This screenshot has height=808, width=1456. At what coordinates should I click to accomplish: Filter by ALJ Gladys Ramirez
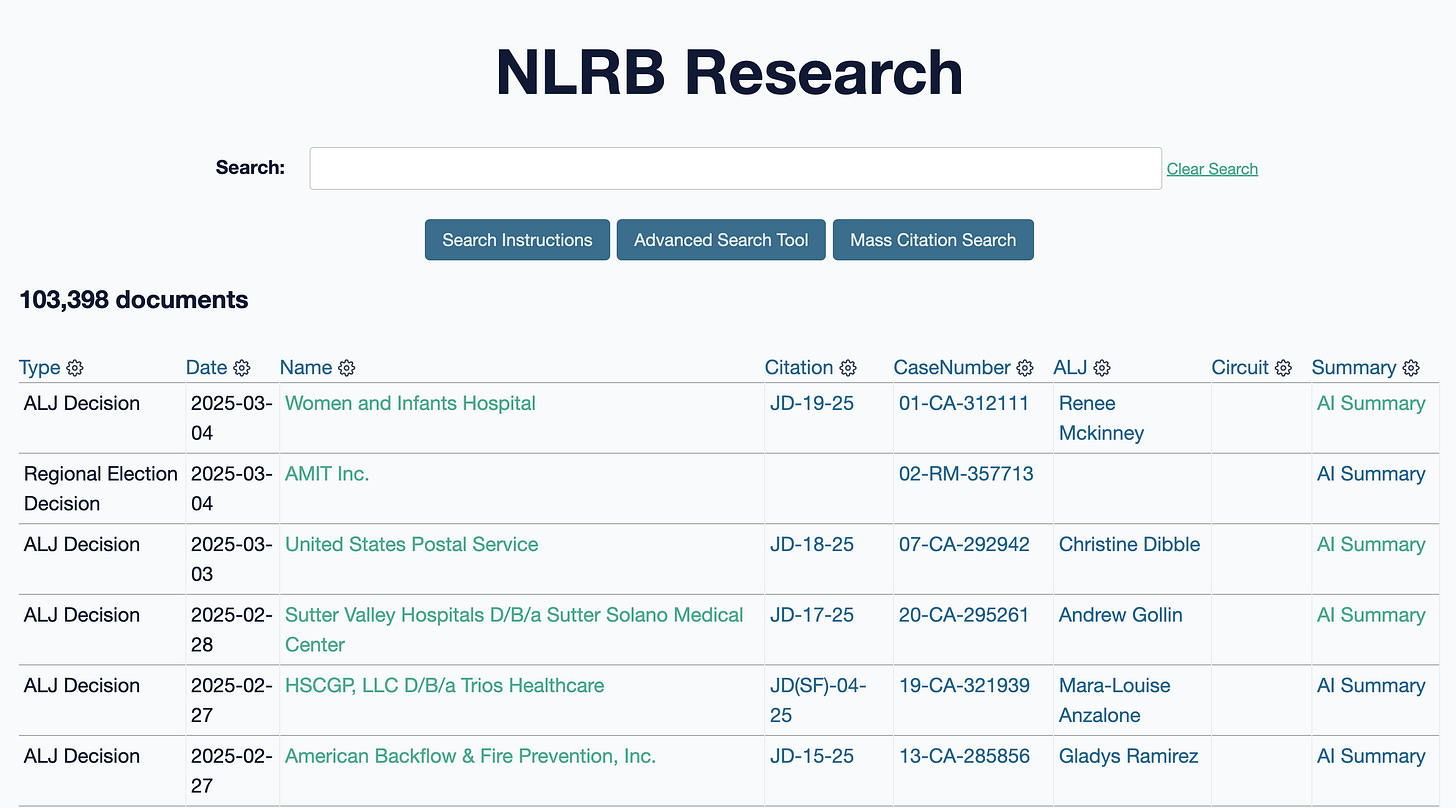(x=1128, y=757)
